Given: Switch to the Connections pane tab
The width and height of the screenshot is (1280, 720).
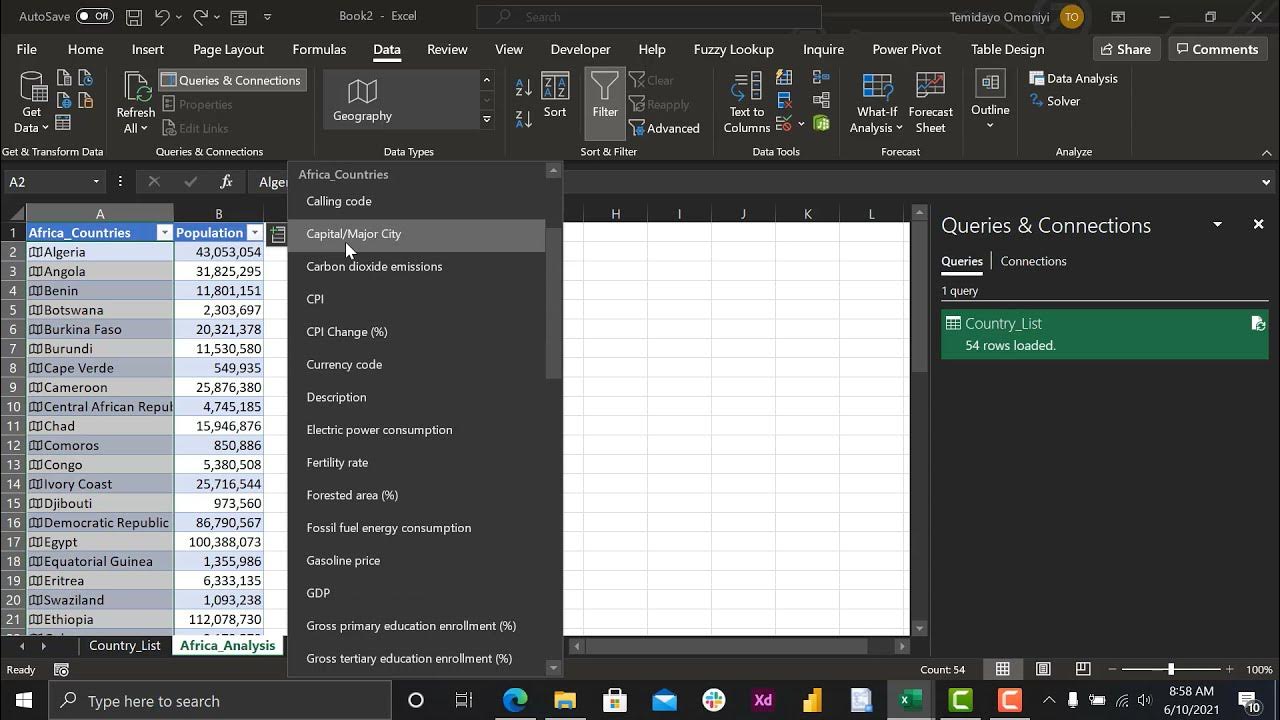Looking at the screenshot, I should (x=1033, y=261).
